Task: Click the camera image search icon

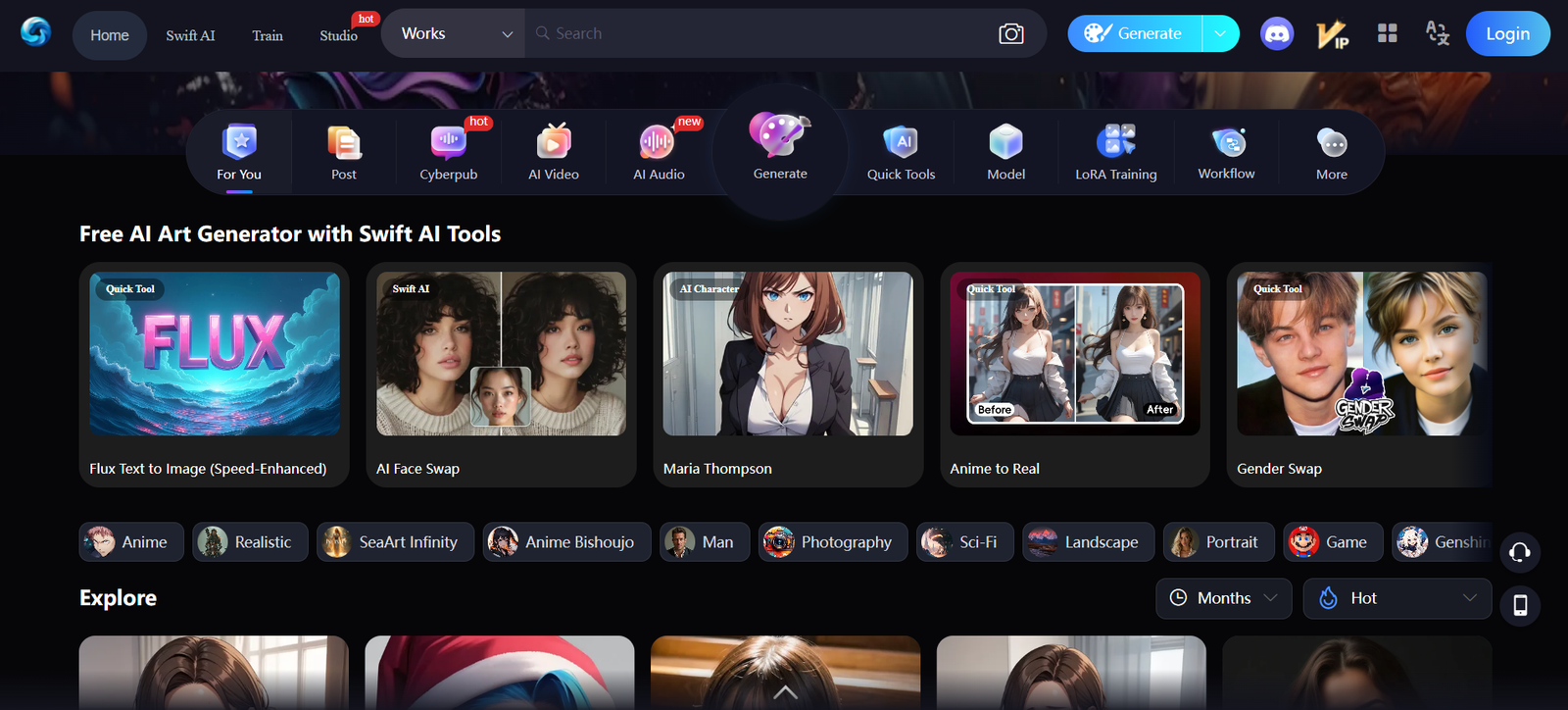Action: click(x=1010, y=34)
